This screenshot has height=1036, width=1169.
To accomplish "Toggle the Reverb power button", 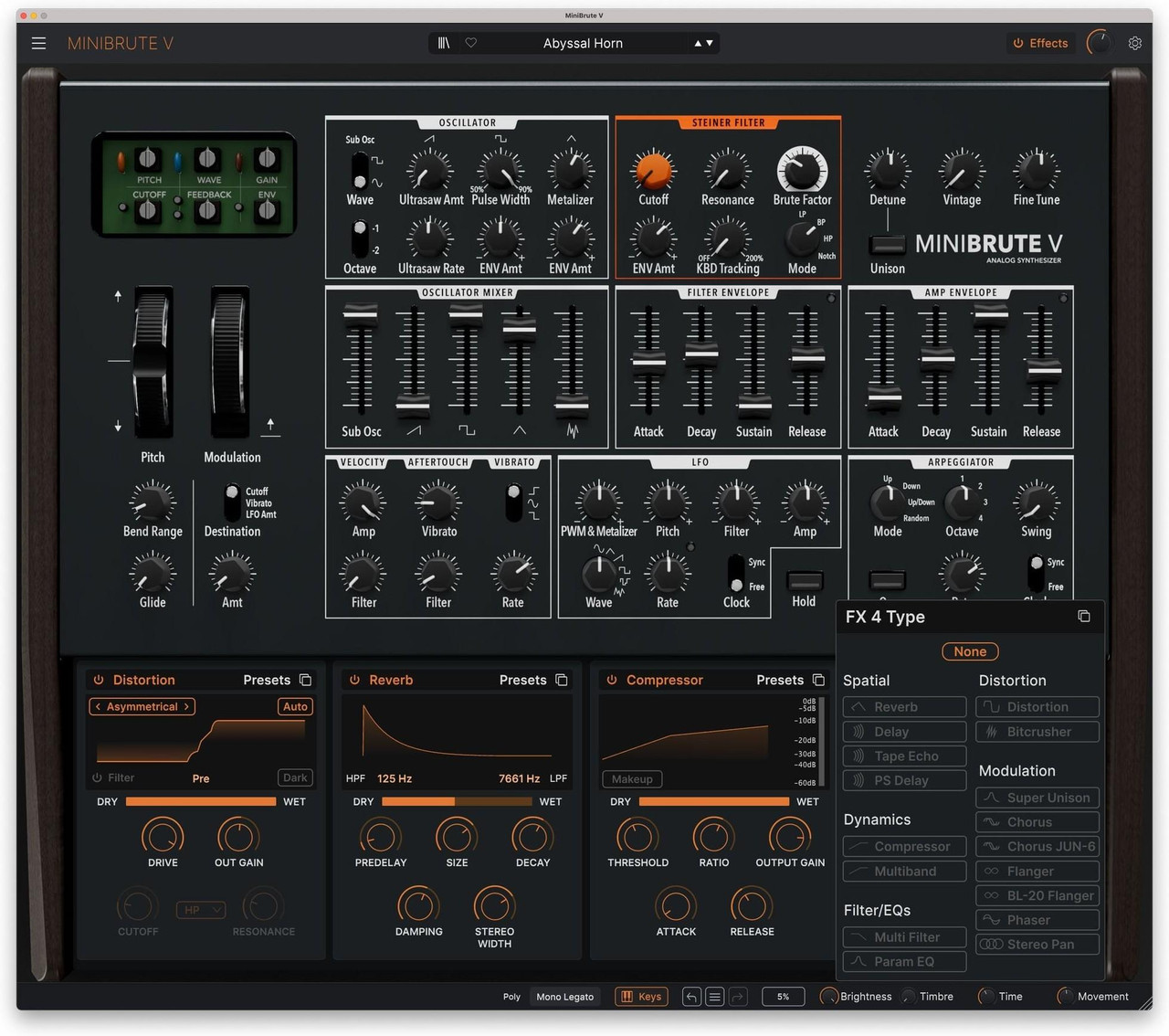I will pyautogui.click(x=355, y=680).
